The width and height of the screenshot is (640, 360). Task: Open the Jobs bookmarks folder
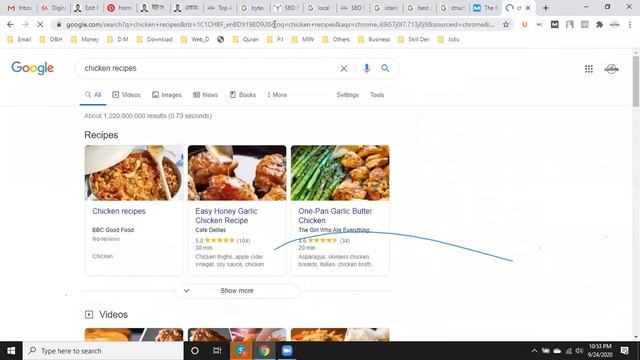click(x=449, y=40)
